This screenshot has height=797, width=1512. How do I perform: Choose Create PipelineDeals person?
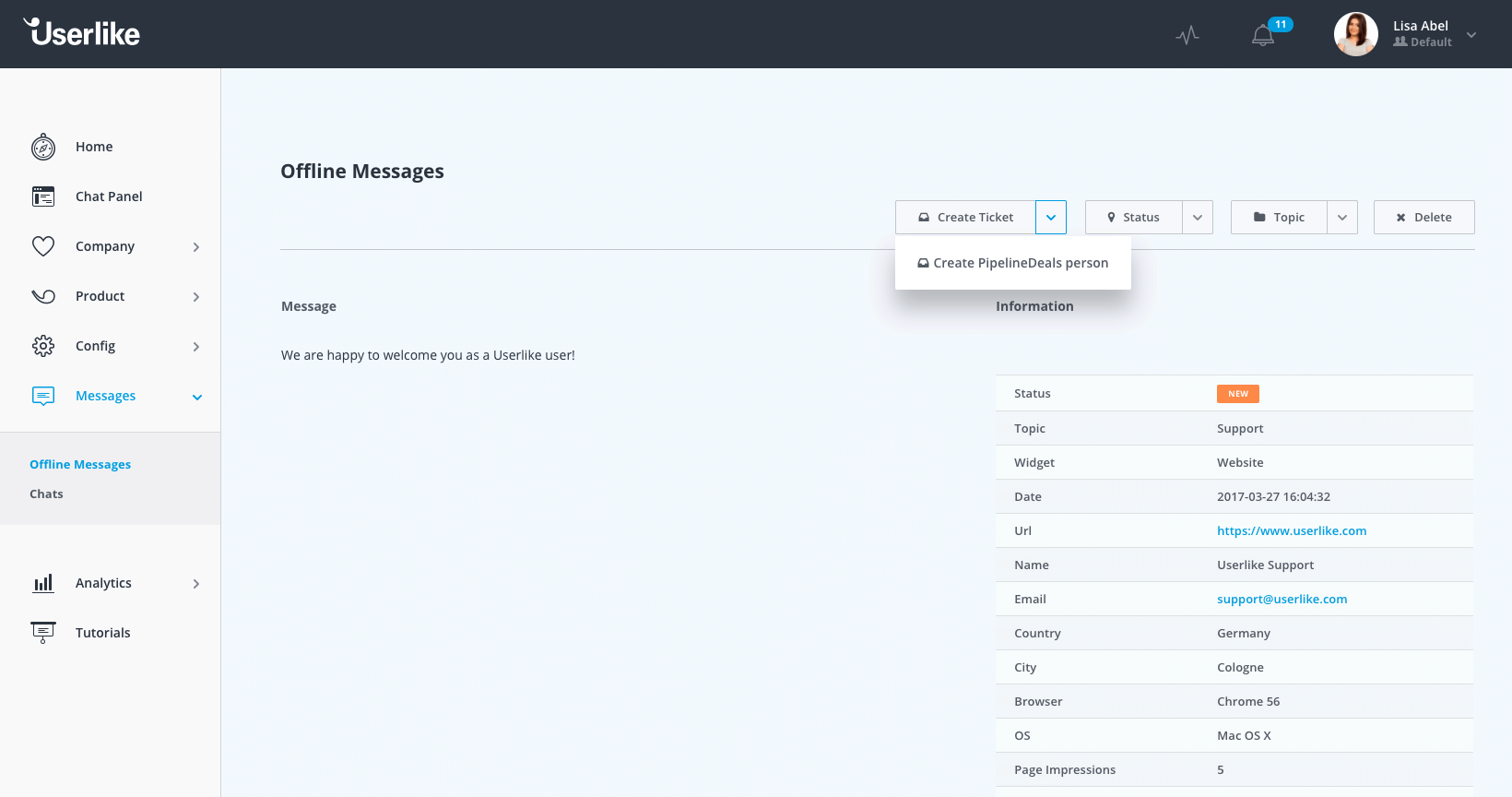1012,263
